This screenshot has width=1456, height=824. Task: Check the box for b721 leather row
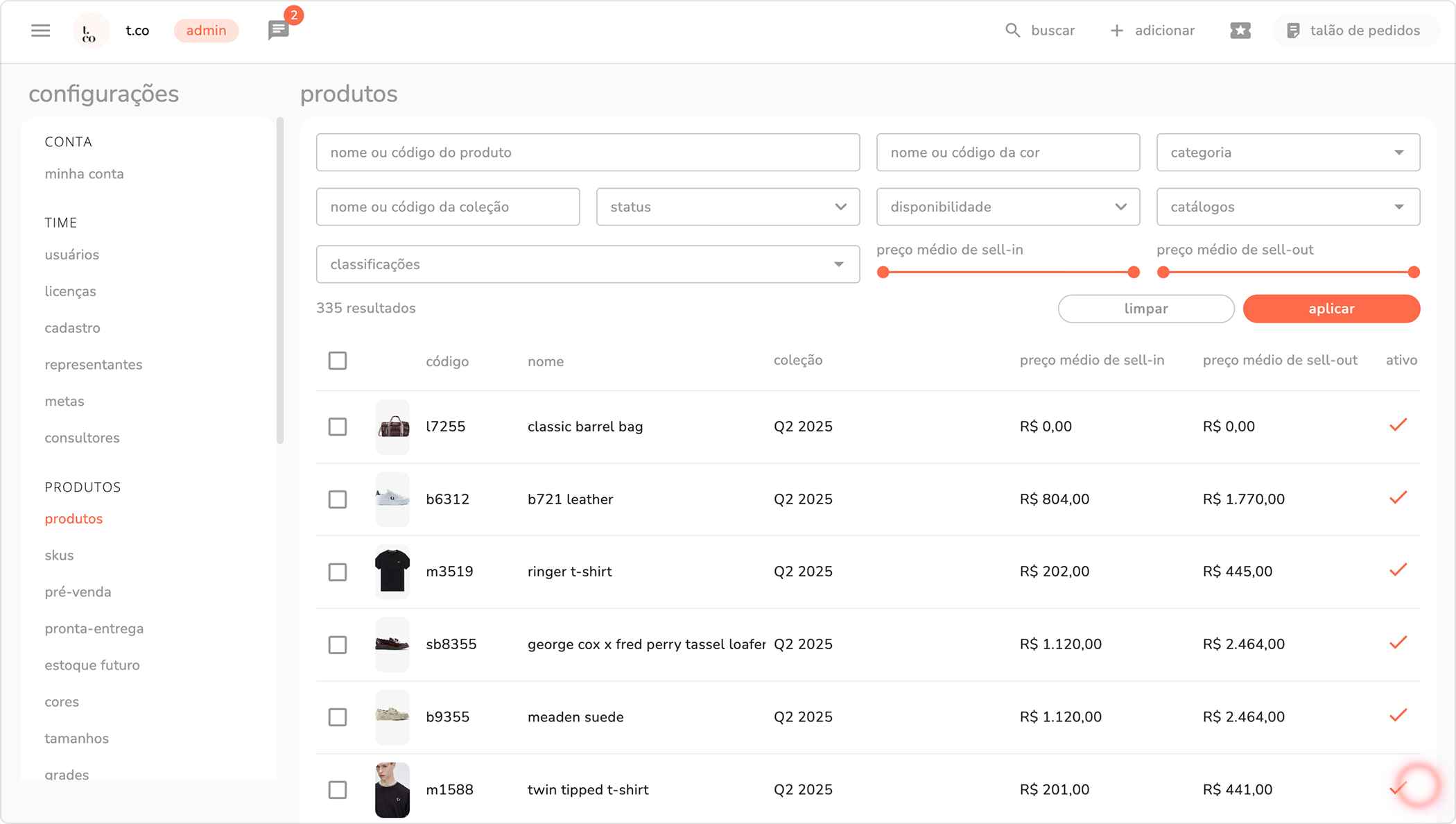[x=338, y=499]
